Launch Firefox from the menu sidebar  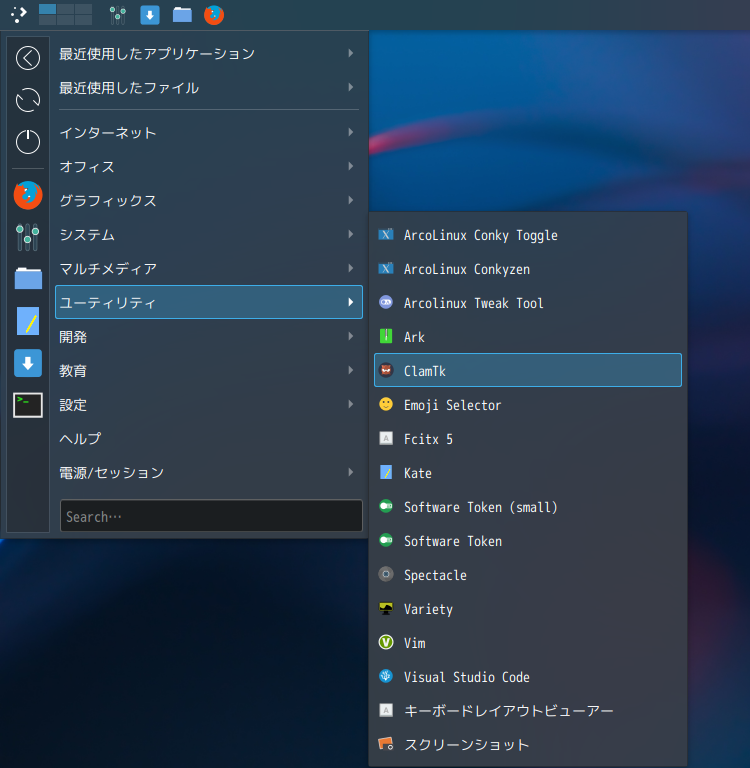click(28, 195)
